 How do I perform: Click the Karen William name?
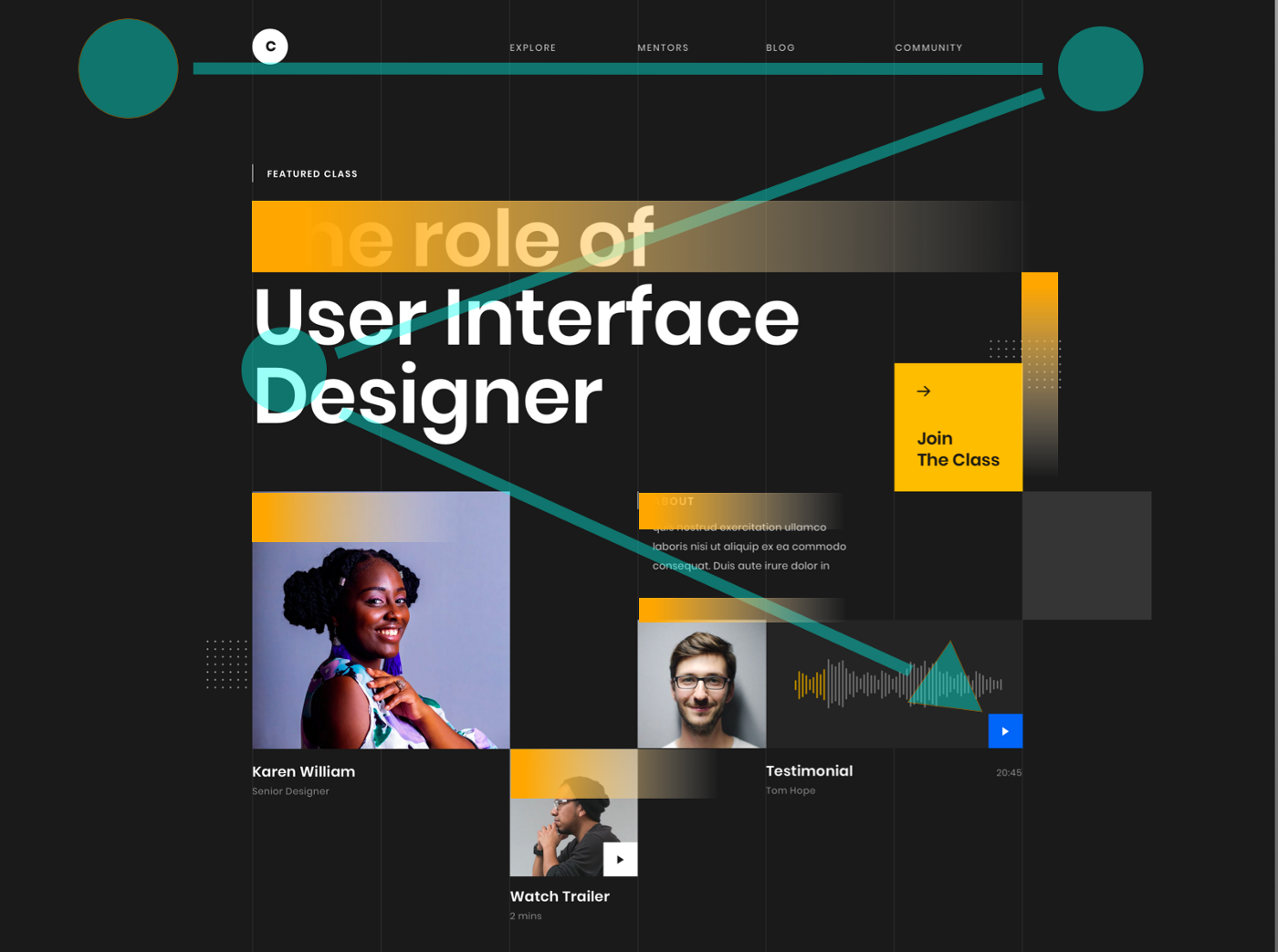point(303,771)
